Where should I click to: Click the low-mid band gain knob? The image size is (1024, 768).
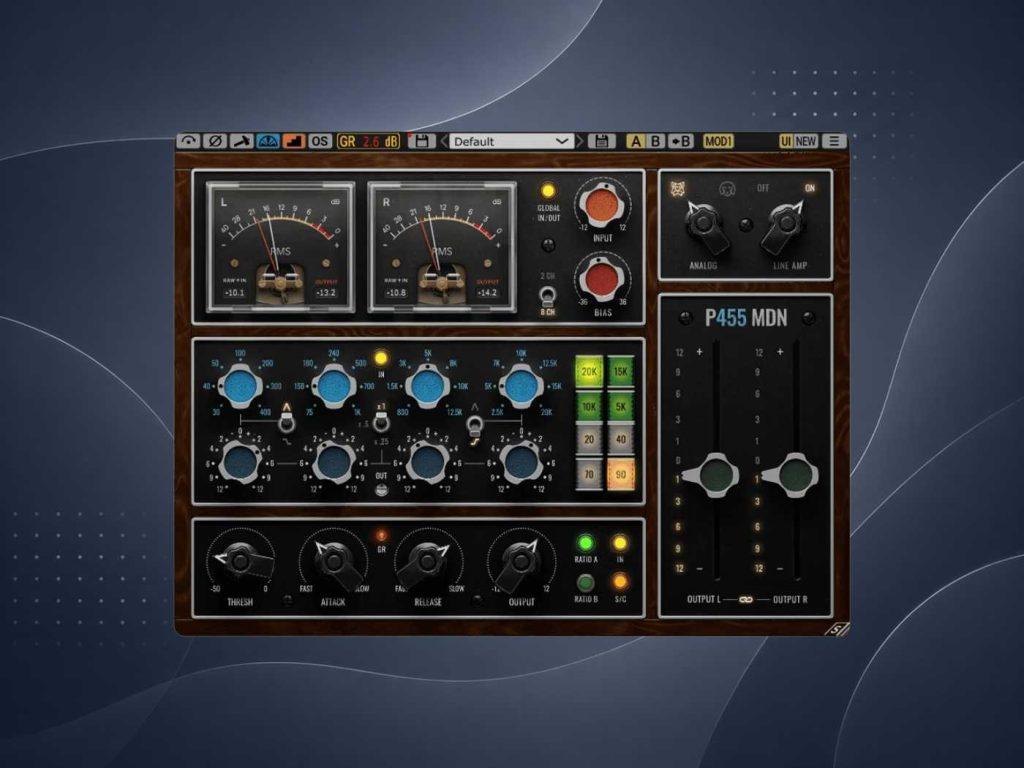[334, 461]
